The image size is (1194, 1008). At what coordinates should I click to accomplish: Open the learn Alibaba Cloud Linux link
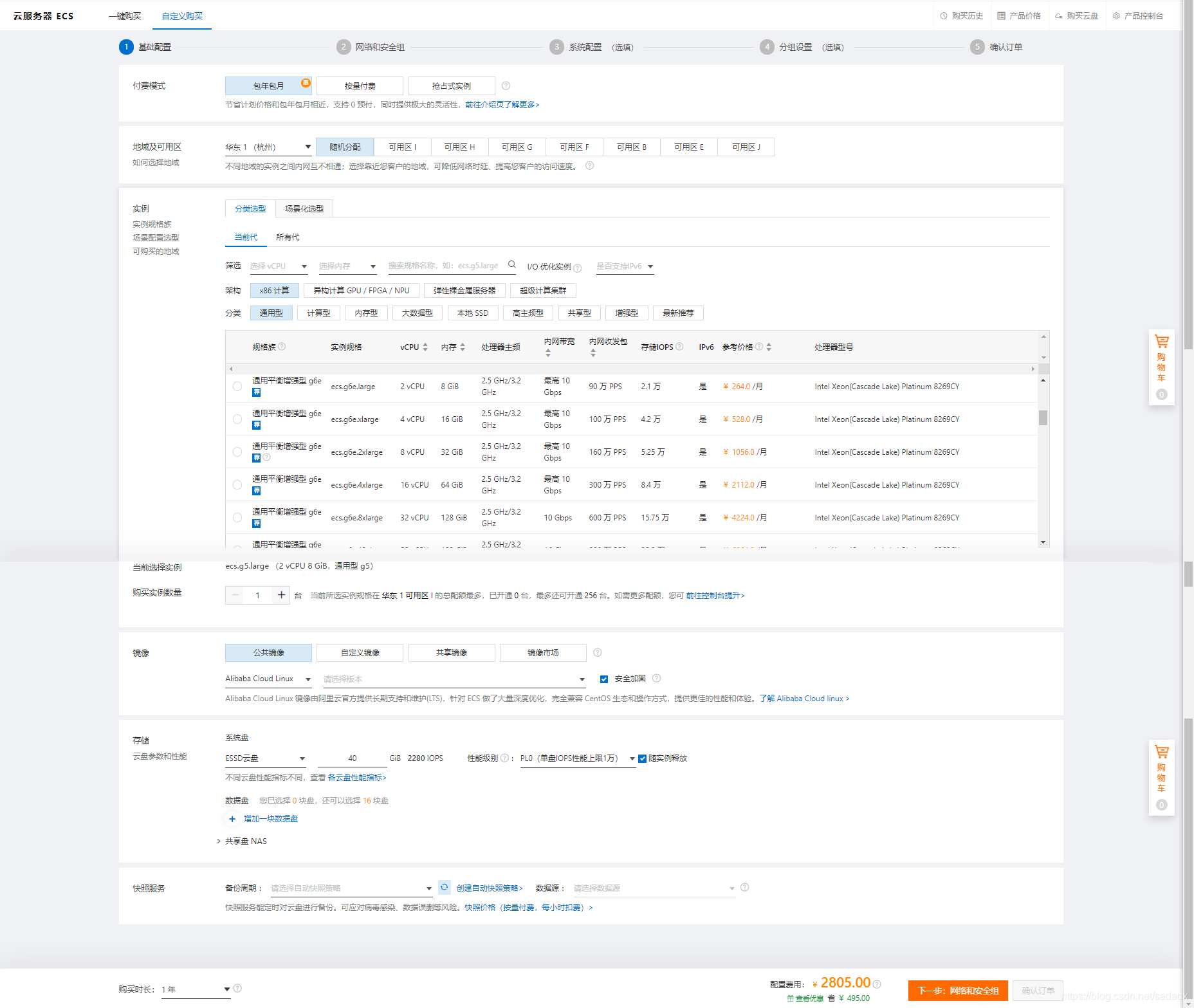(x=804, y=699)
